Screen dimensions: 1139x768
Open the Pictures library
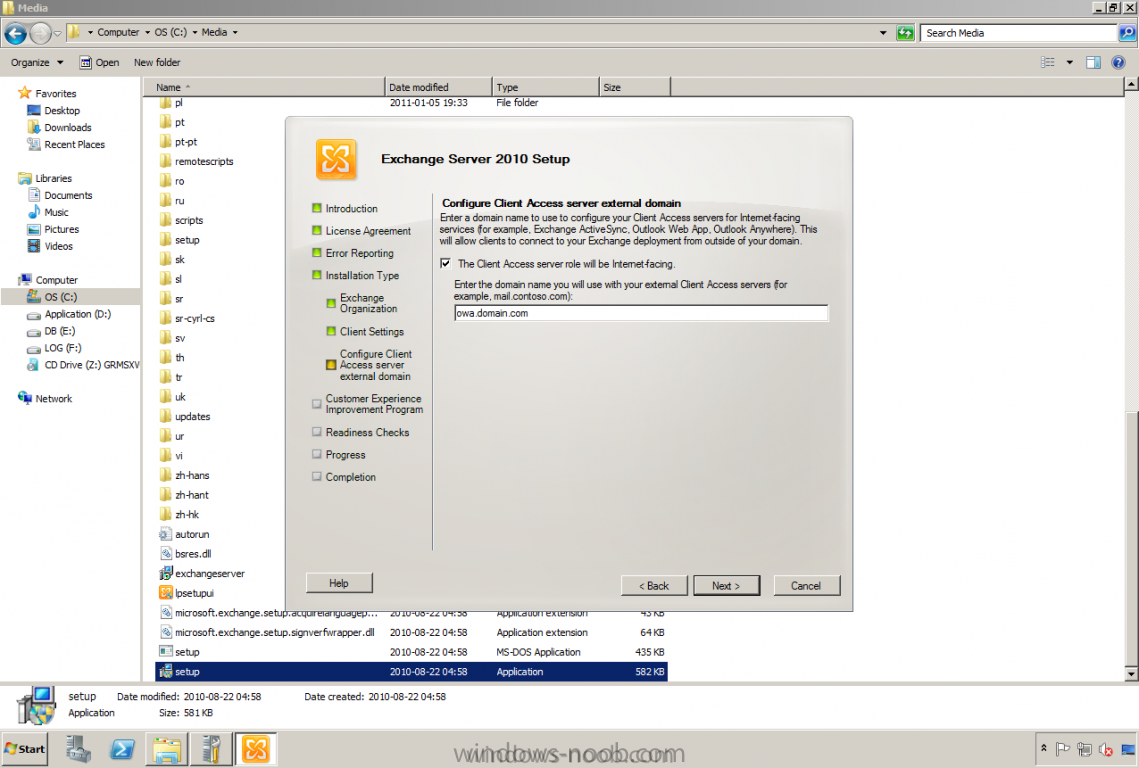tap(53, 229)
